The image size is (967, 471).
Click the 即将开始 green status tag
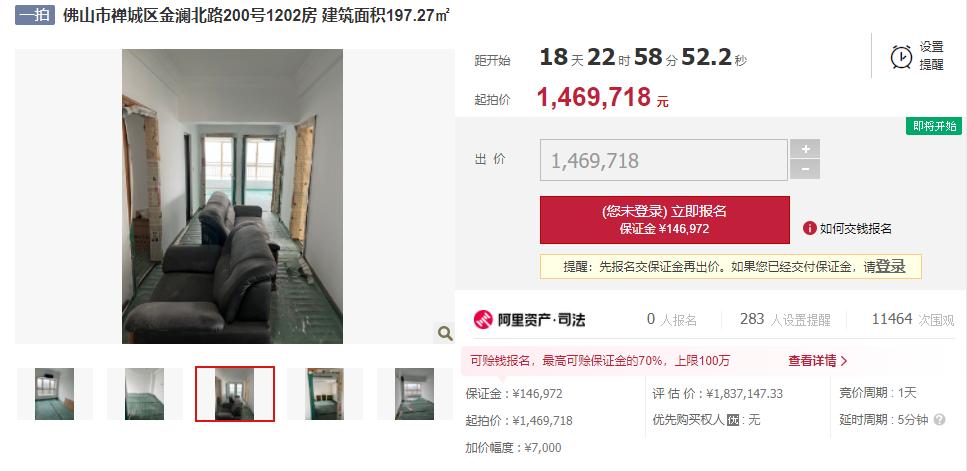tap(934, 126)
